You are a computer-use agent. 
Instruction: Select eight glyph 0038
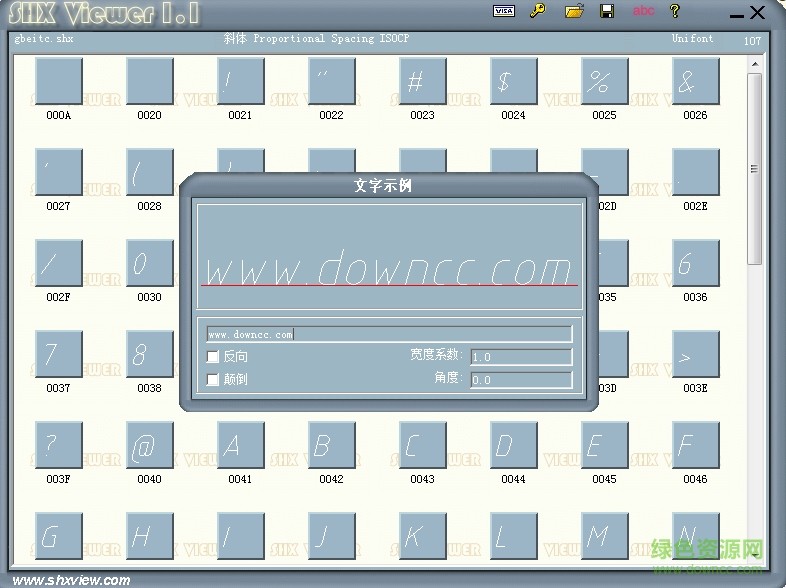149,354
